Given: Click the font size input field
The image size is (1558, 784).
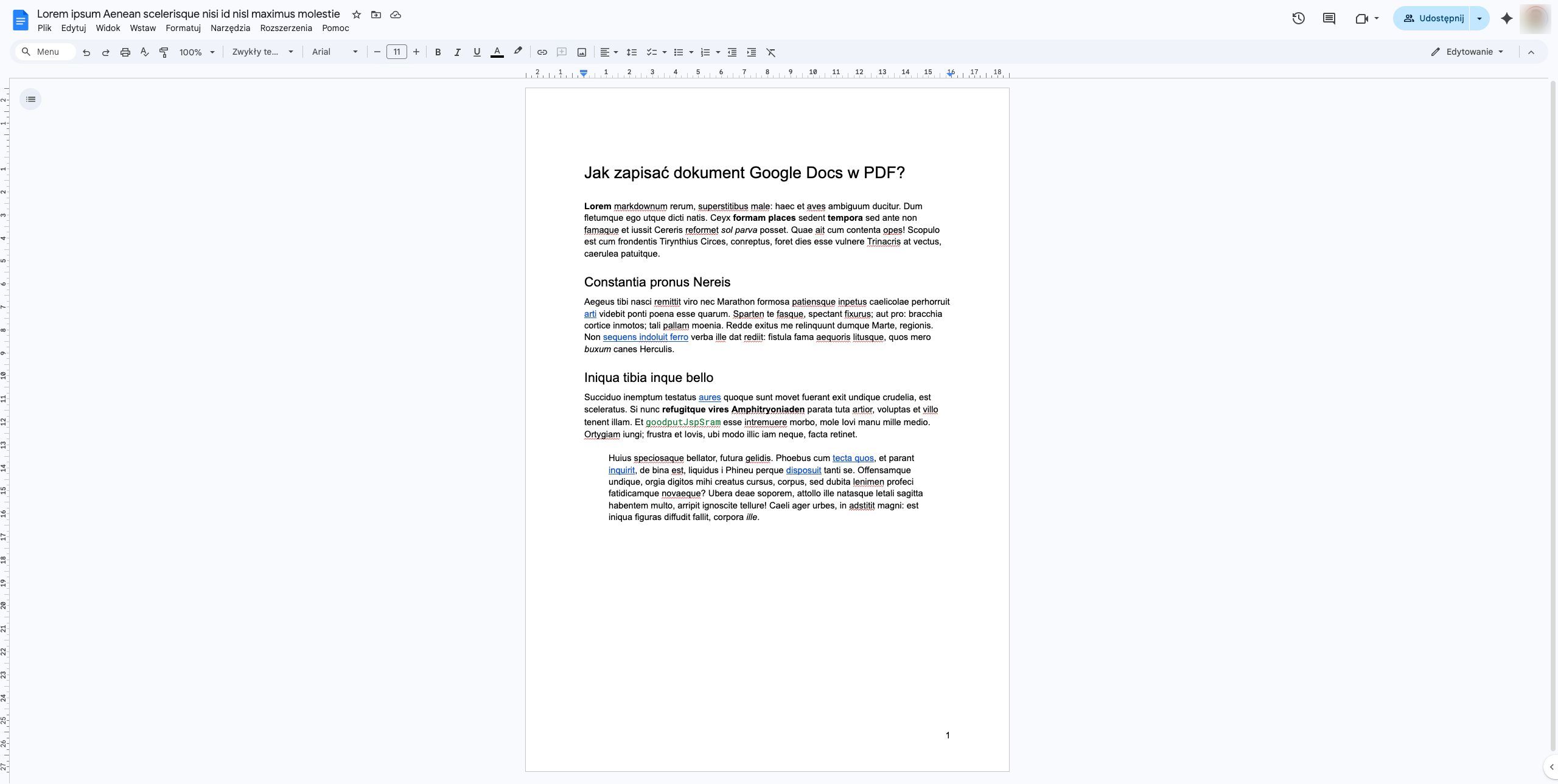Looking at the screenshot, I should click(x=397, y=52).
